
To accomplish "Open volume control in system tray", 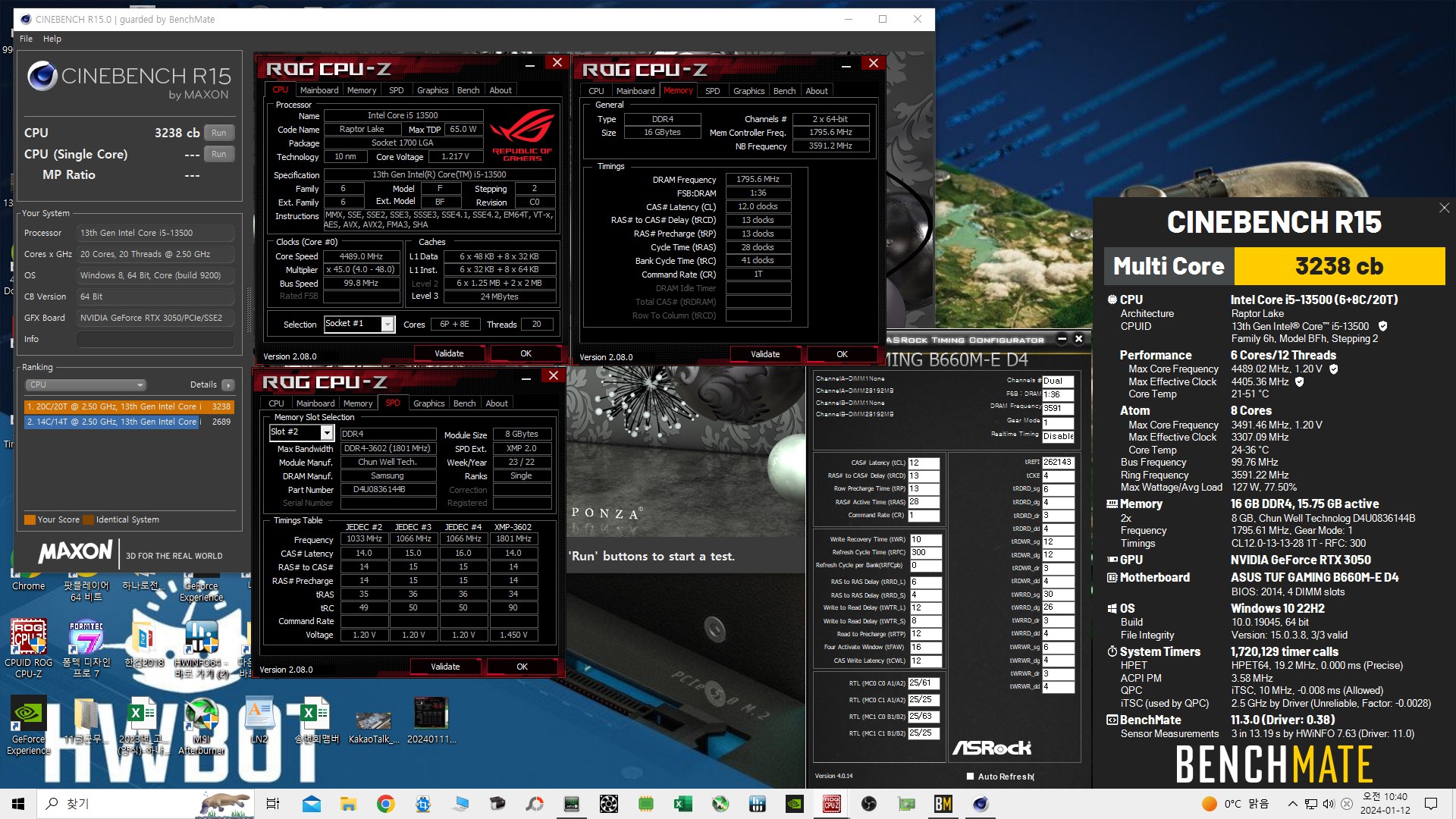I will pyautogui.click(x=1329, y=804).
